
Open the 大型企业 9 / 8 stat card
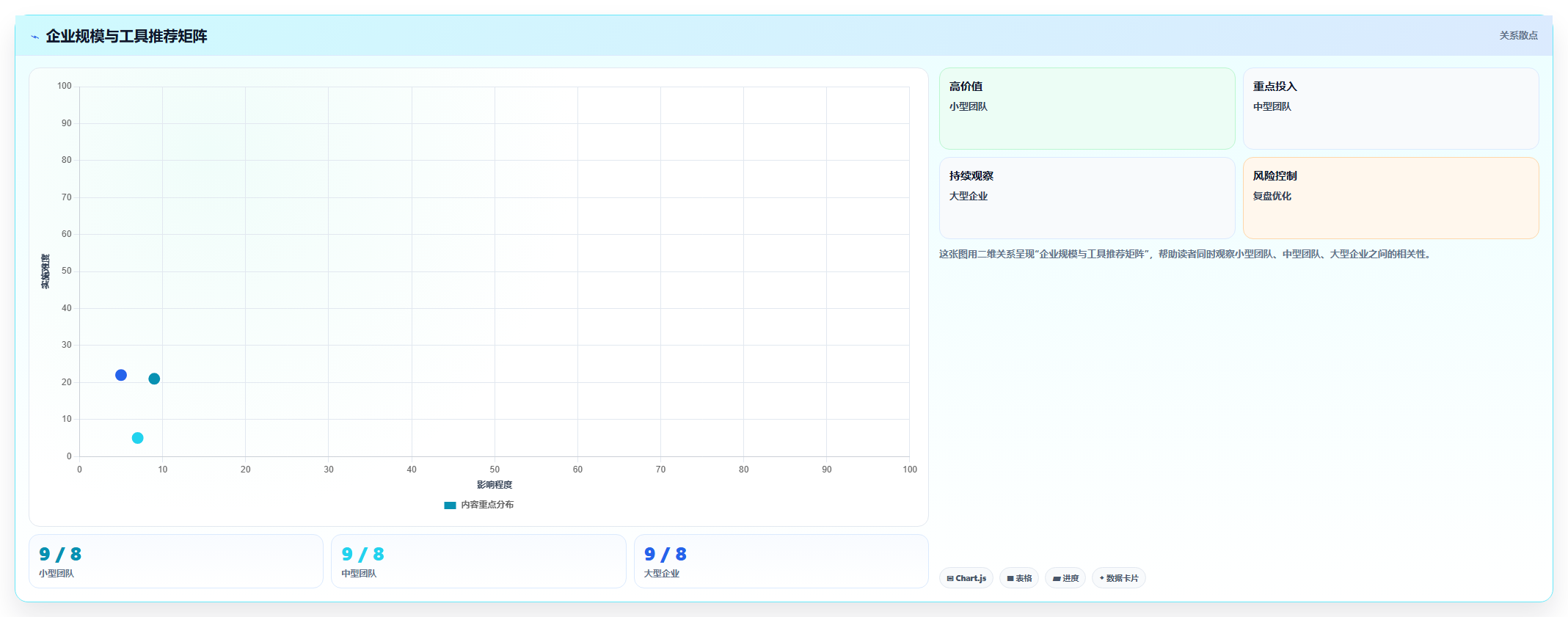[781, 561]
